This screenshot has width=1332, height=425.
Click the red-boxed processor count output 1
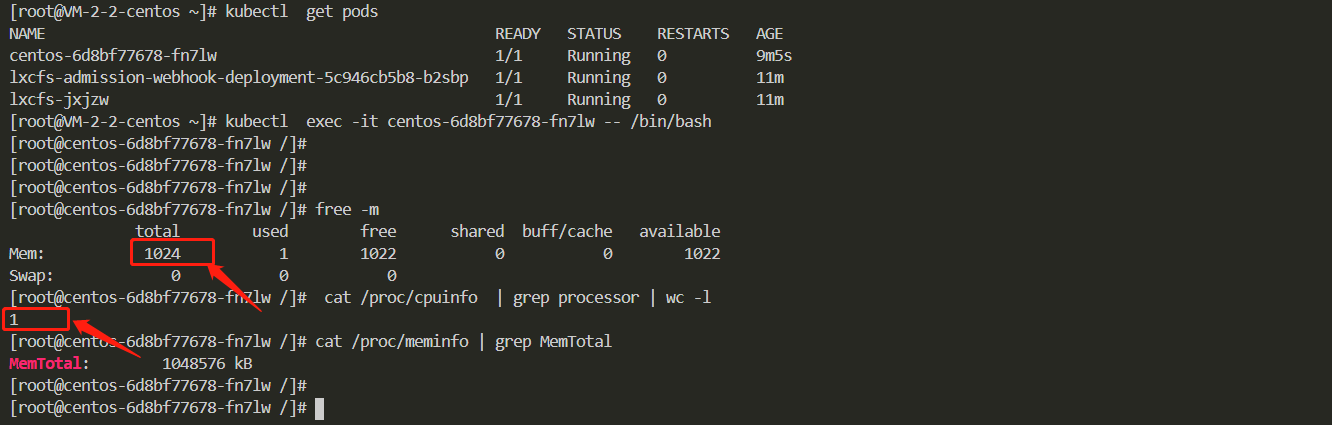point(15,320)
